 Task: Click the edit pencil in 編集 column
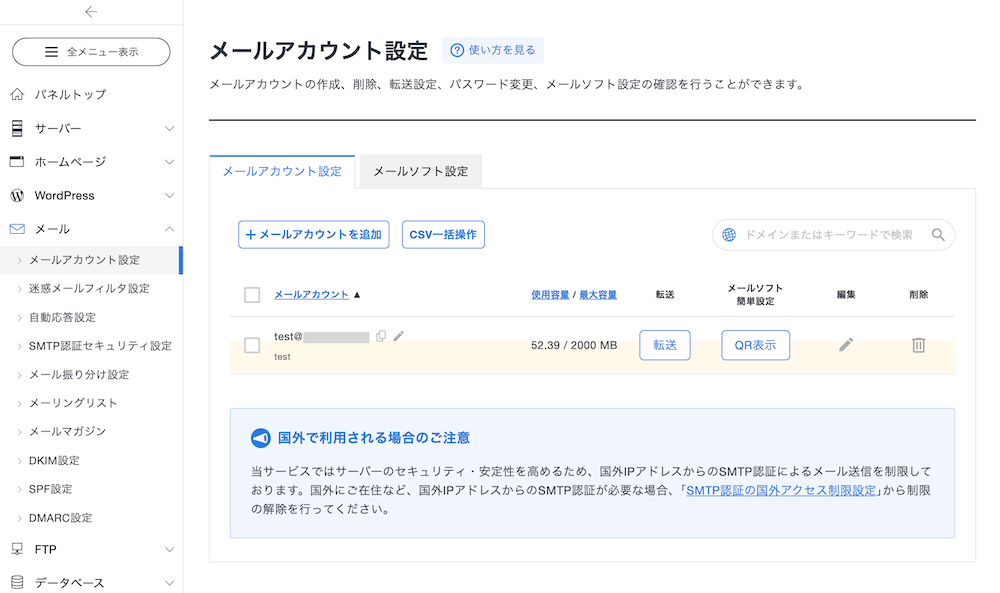(846, 345)
